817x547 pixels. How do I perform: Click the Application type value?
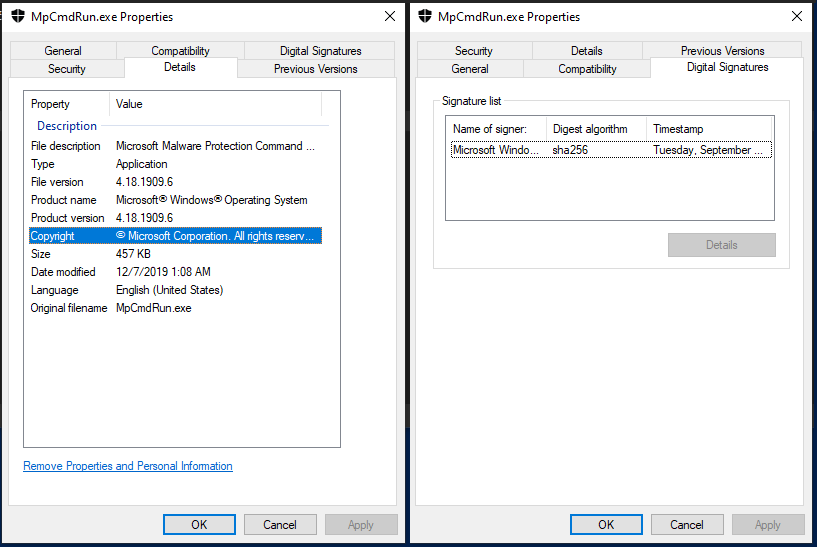tap(142, 164)
